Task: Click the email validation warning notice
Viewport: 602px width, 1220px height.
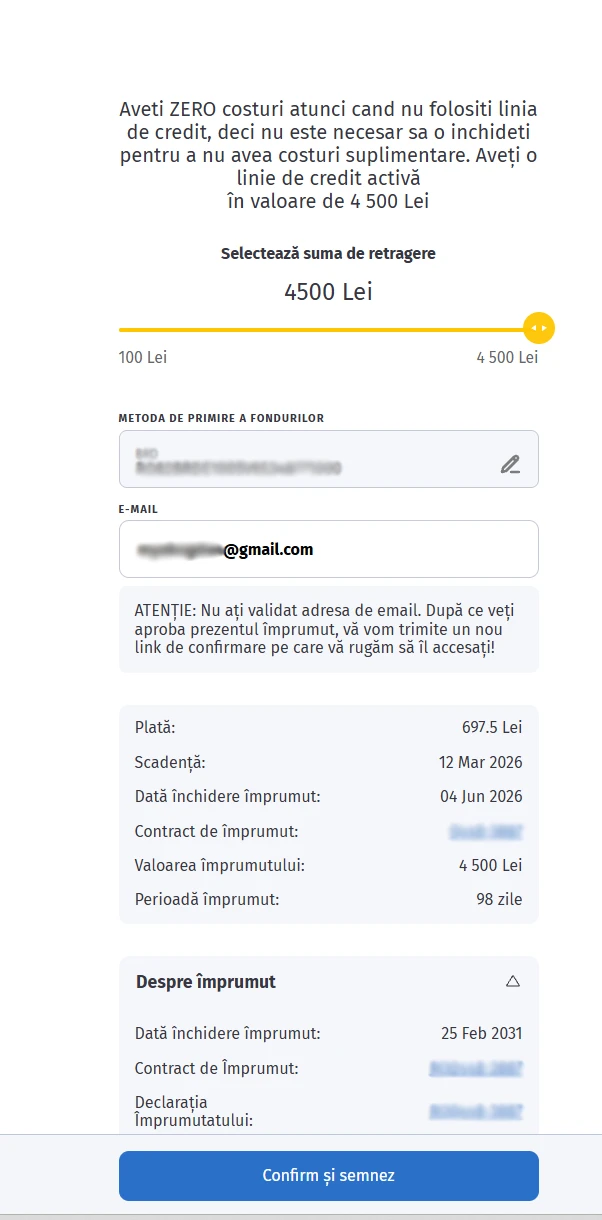Action: (x=328, y=629)
